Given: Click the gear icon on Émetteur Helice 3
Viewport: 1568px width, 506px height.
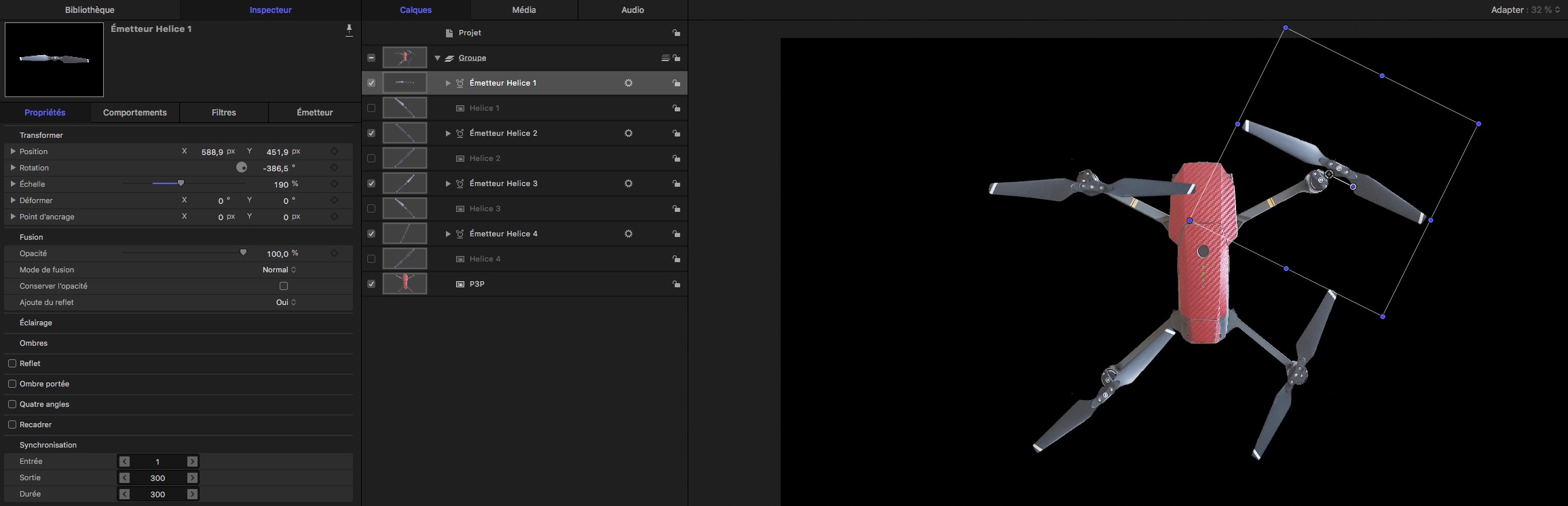Looking at the screenshot, I should point(629,183).
